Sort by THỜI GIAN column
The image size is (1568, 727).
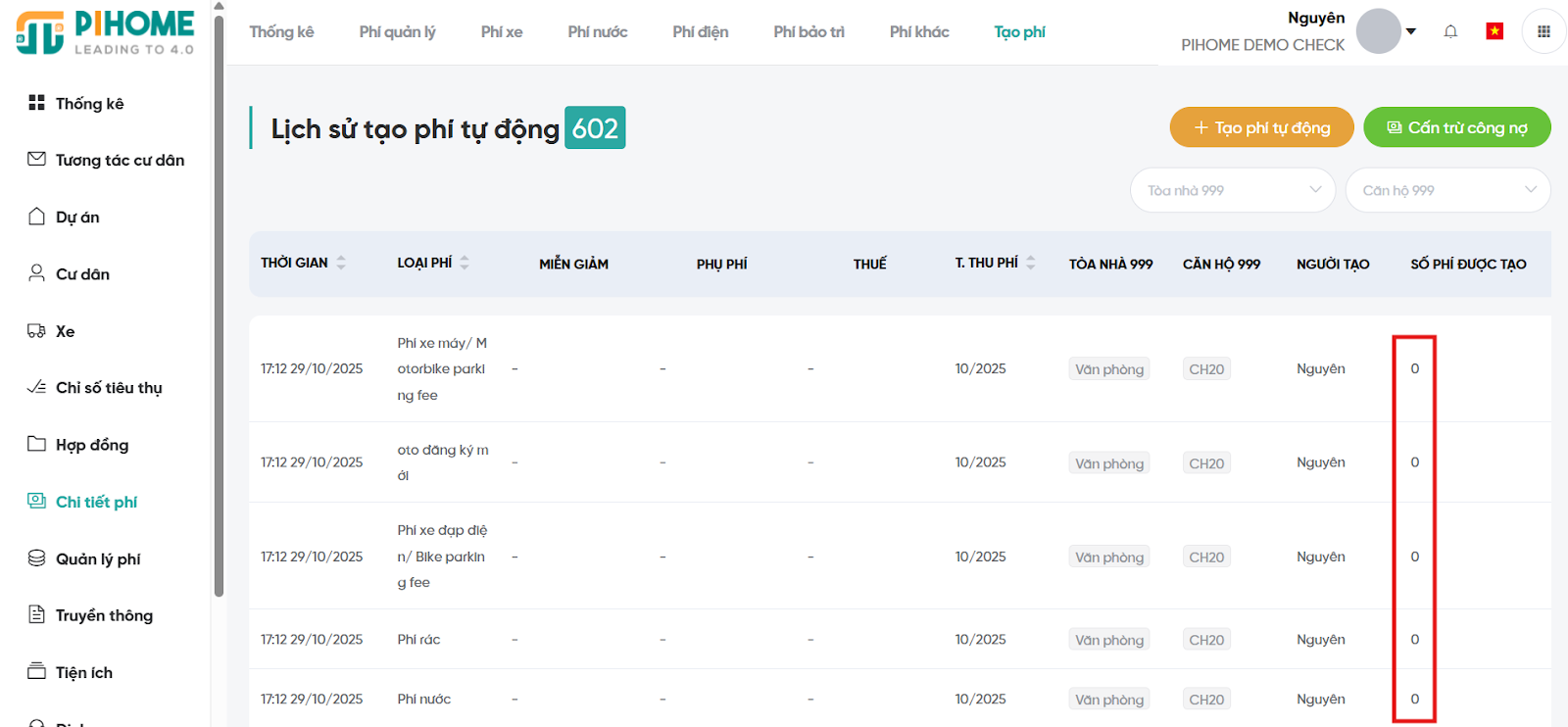(x=341, y=263)
